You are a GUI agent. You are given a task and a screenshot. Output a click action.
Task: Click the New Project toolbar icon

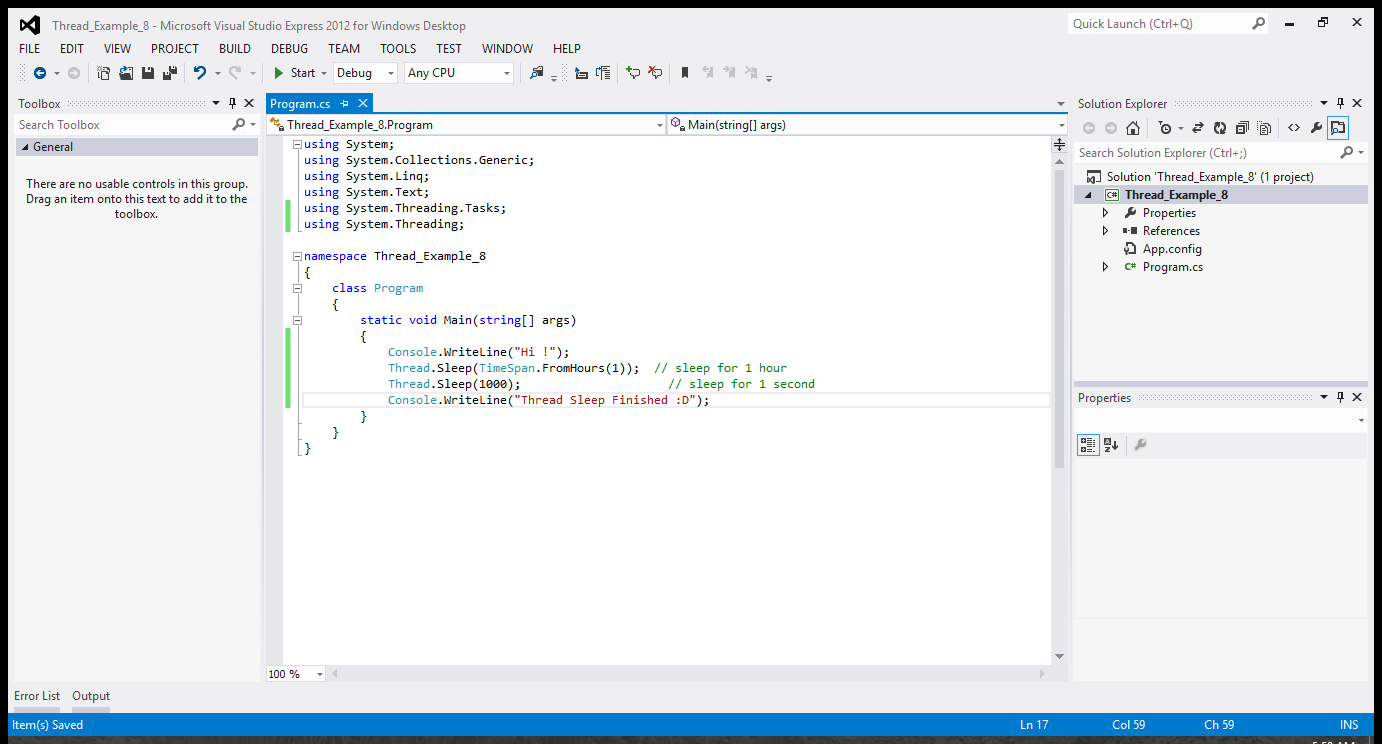[103, 73]
